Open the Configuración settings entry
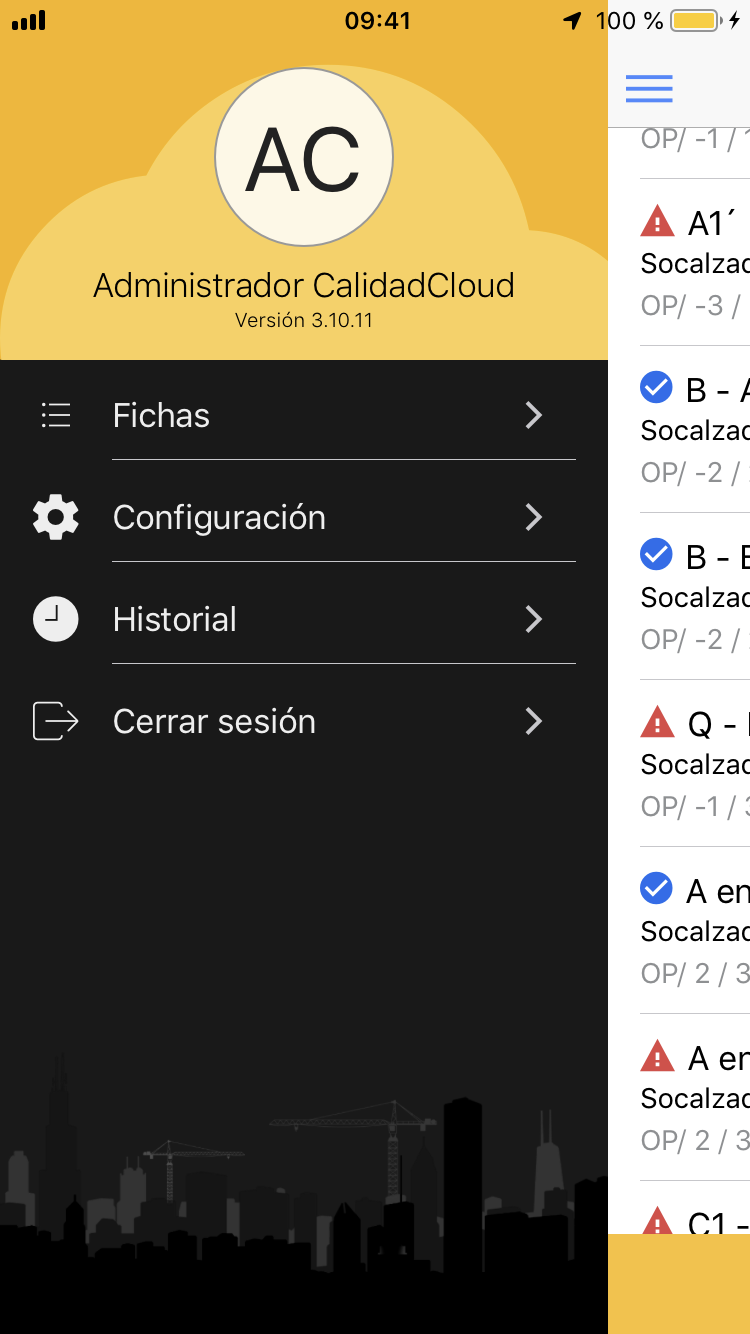This screenshot has width=750, height=1334. 219,517
